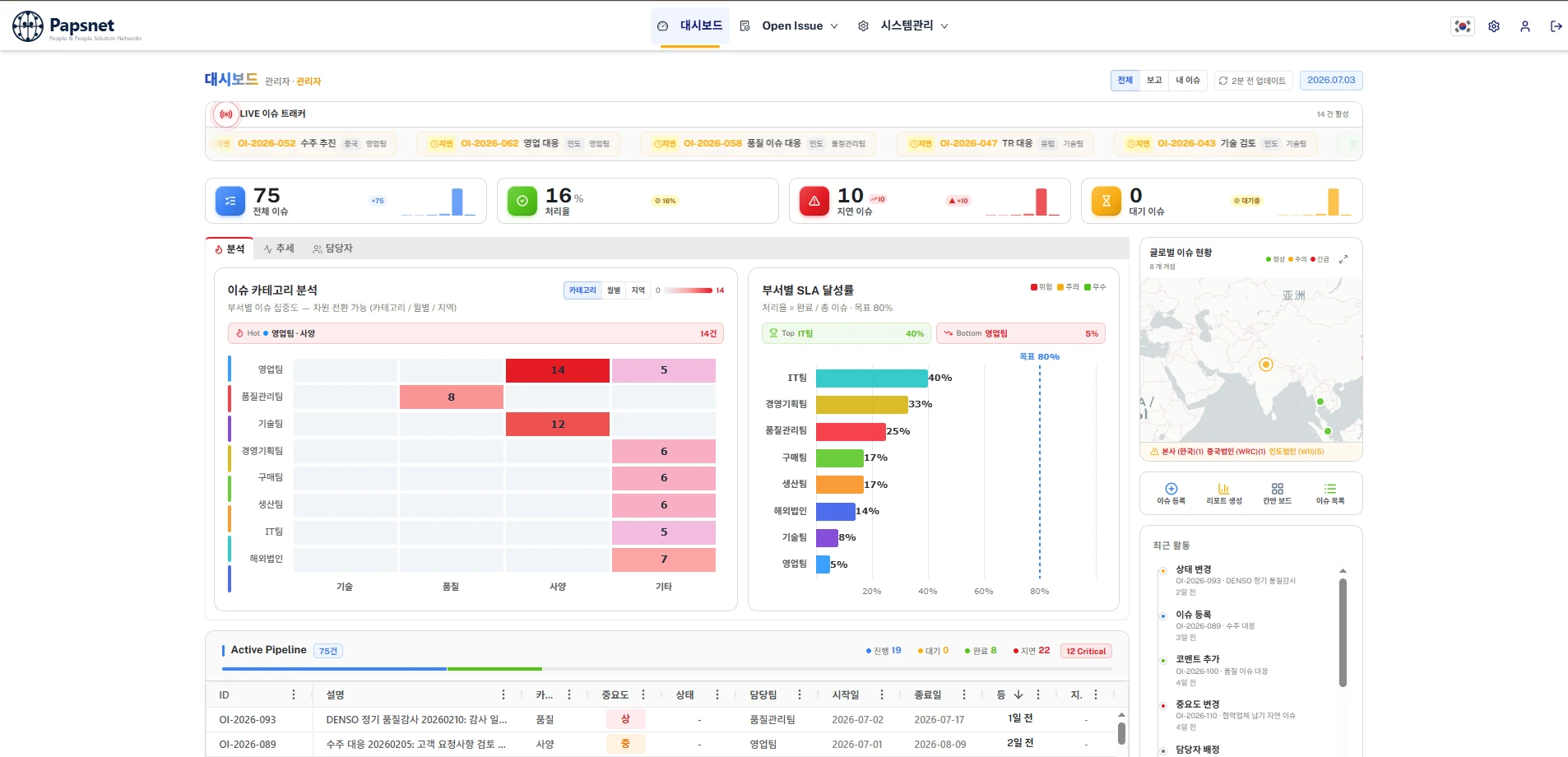1568x757 pixels.
Task: Open the 대시보드 menu tab
Action: (x=690, y=26)
